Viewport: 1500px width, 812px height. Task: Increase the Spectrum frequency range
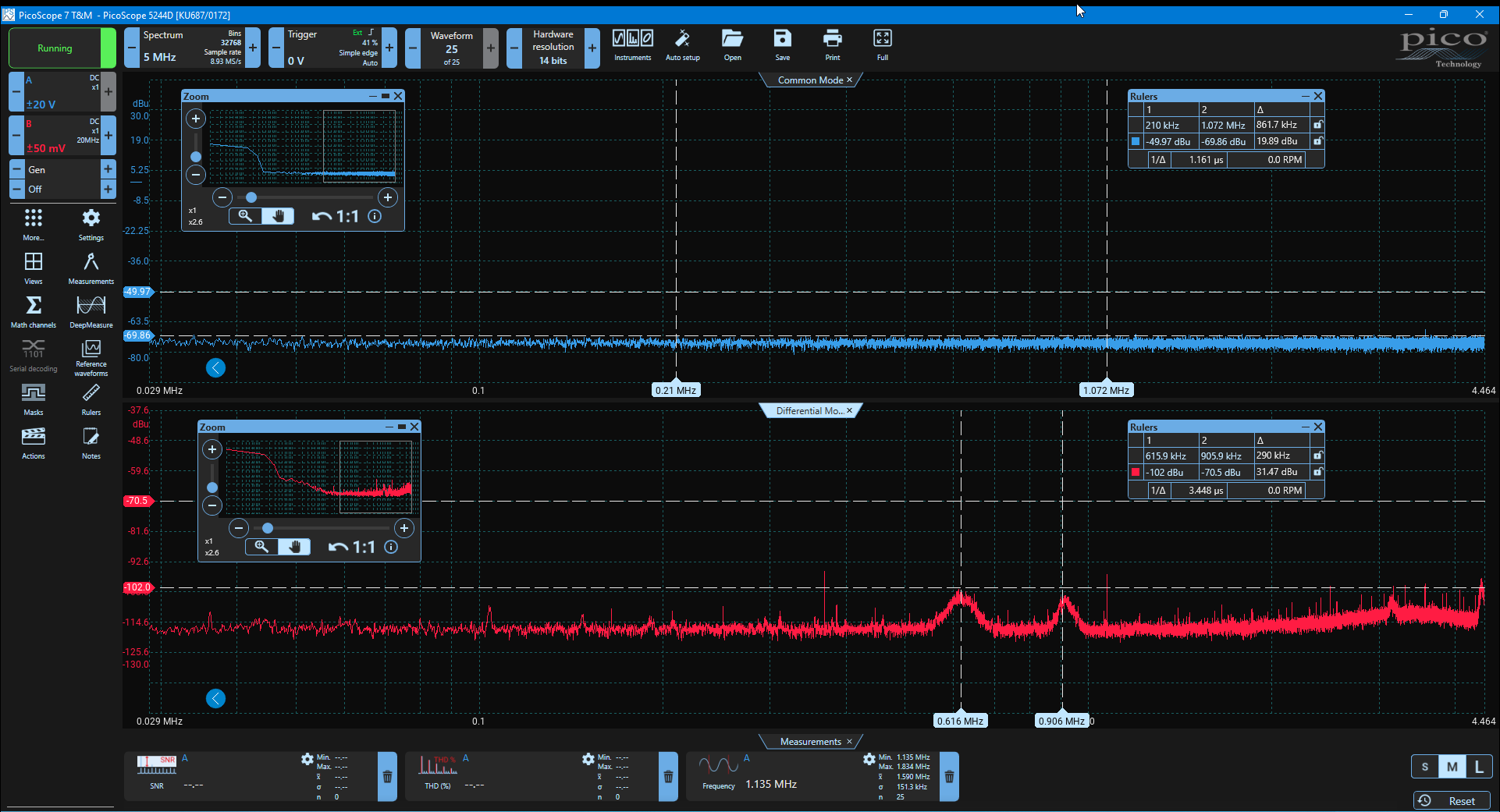(253, 48)
